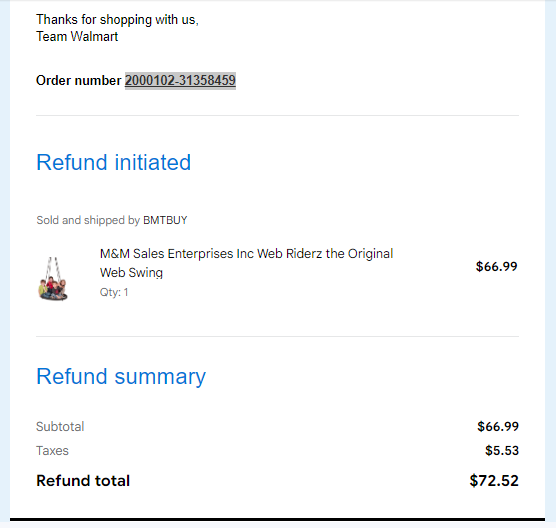Click the Qty: 1 text
This screenshot has width=556, height=528.
(114, 293)
